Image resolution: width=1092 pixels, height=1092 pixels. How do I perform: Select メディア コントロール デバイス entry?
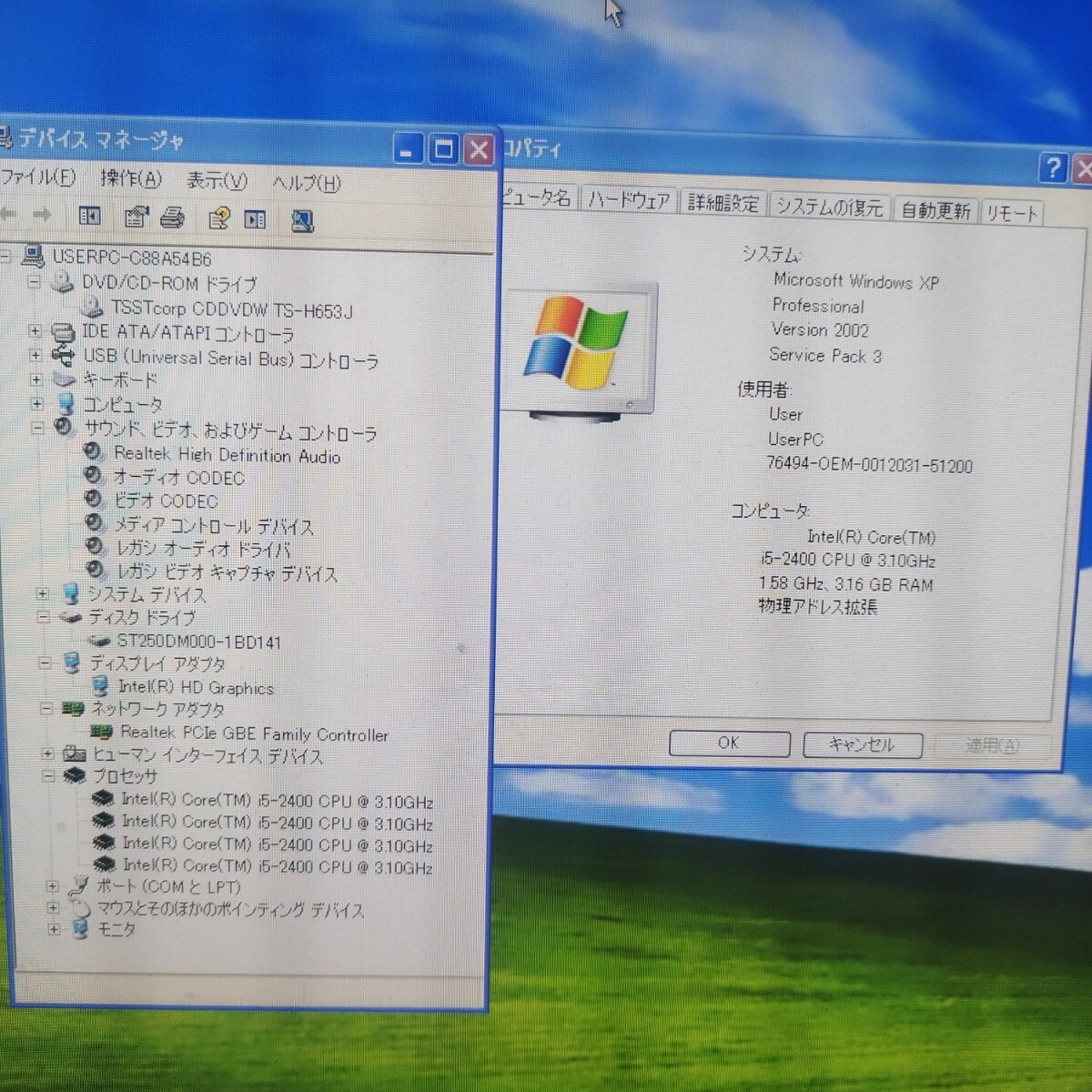click(x=214, y=526)
